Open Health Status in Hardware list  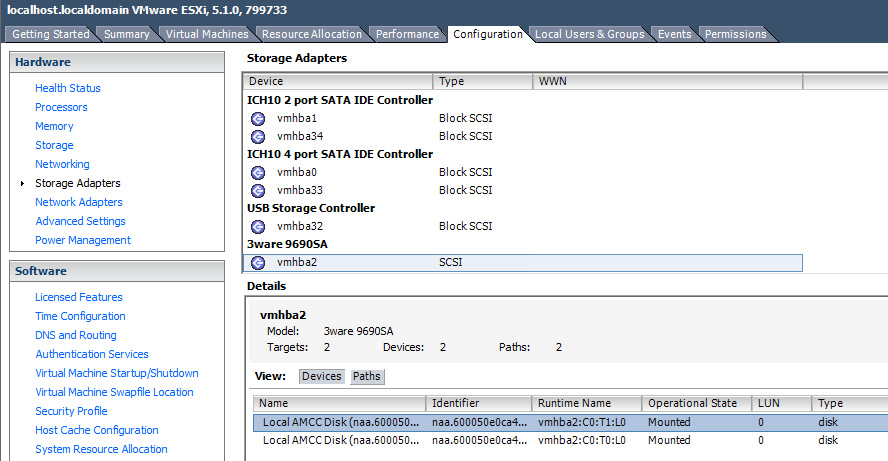(x=68, y=88)
